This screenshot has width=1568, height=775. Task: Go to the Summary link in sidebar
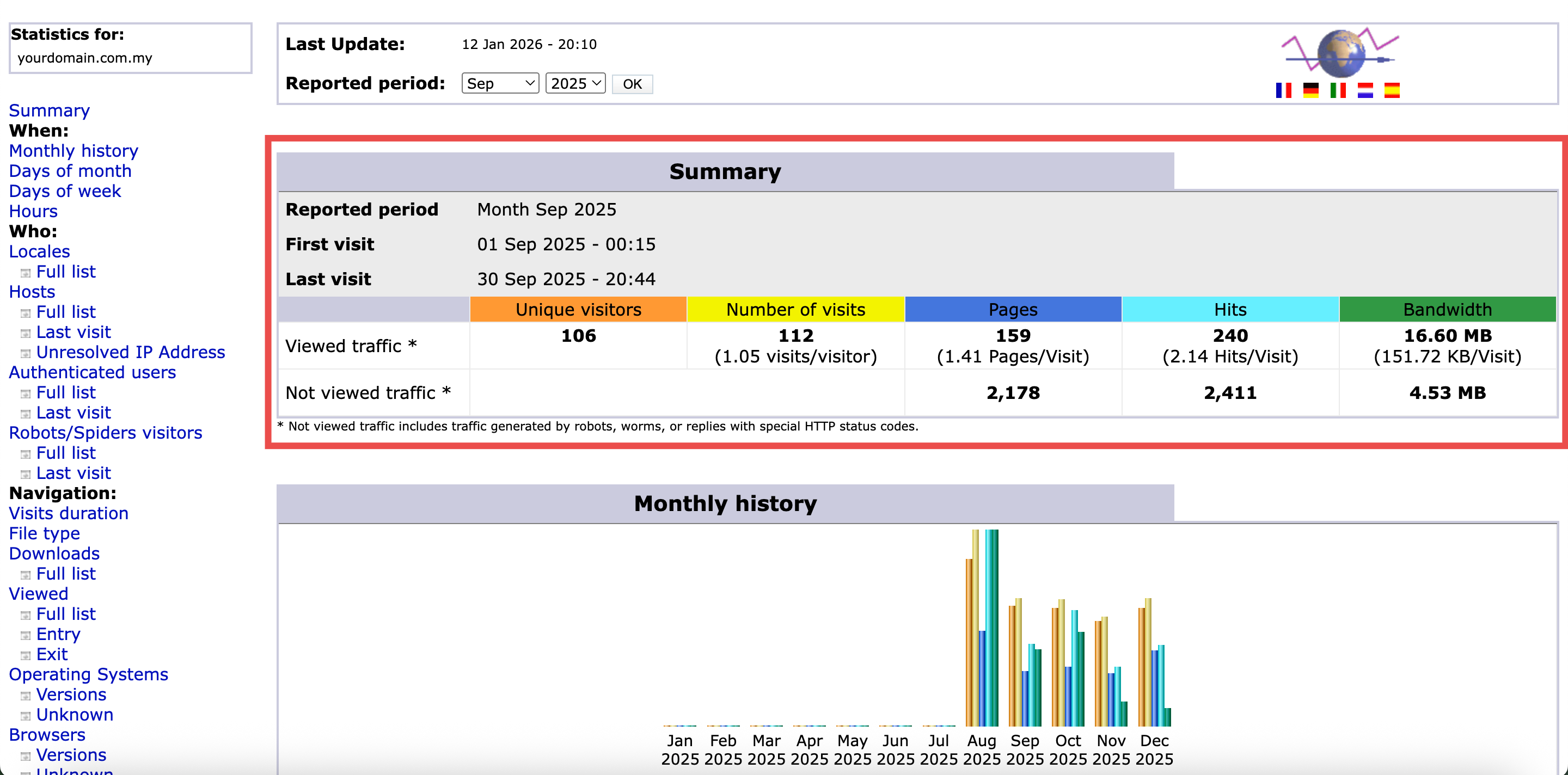[x=50, y=110]
